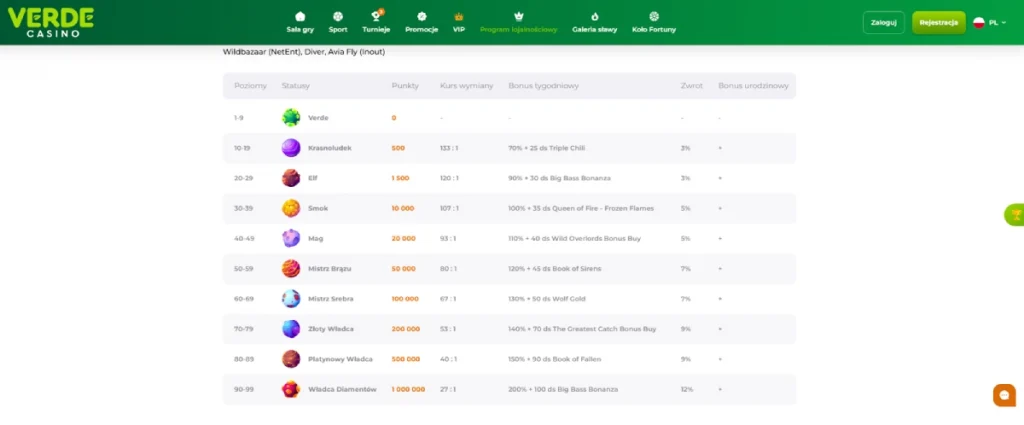Click the green Verde status icon
The height and width of the screenshot is (425, 1024).
(x=291, y=118)
